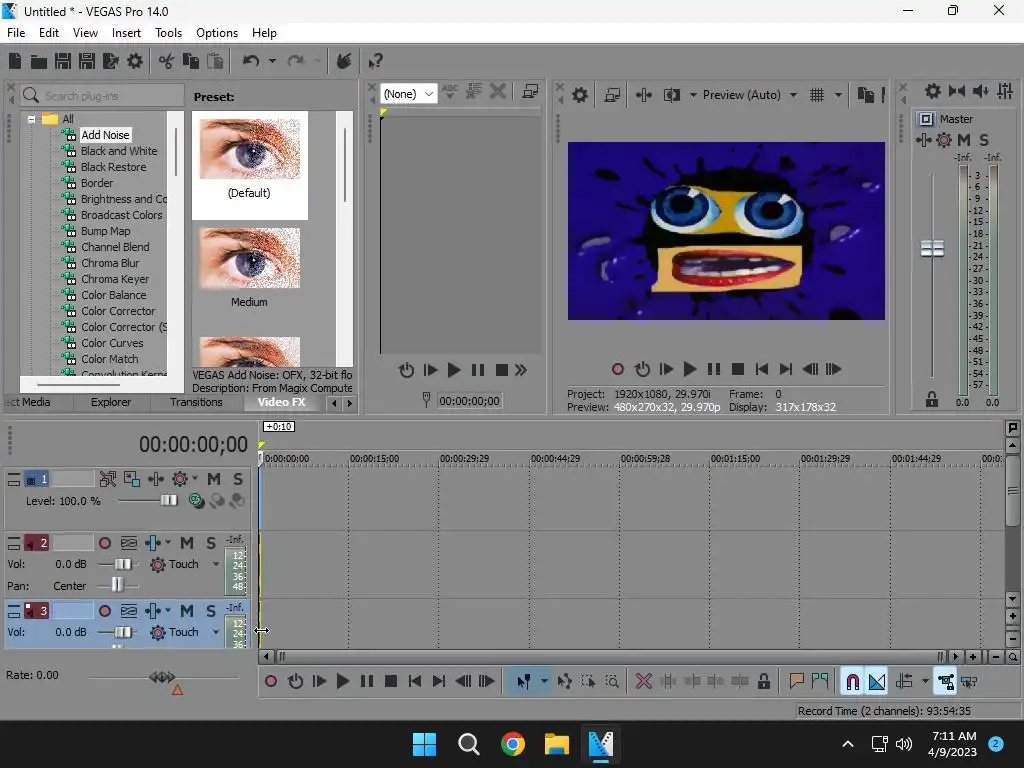
Task: Open the Insert menu
Action: [126, 33]
